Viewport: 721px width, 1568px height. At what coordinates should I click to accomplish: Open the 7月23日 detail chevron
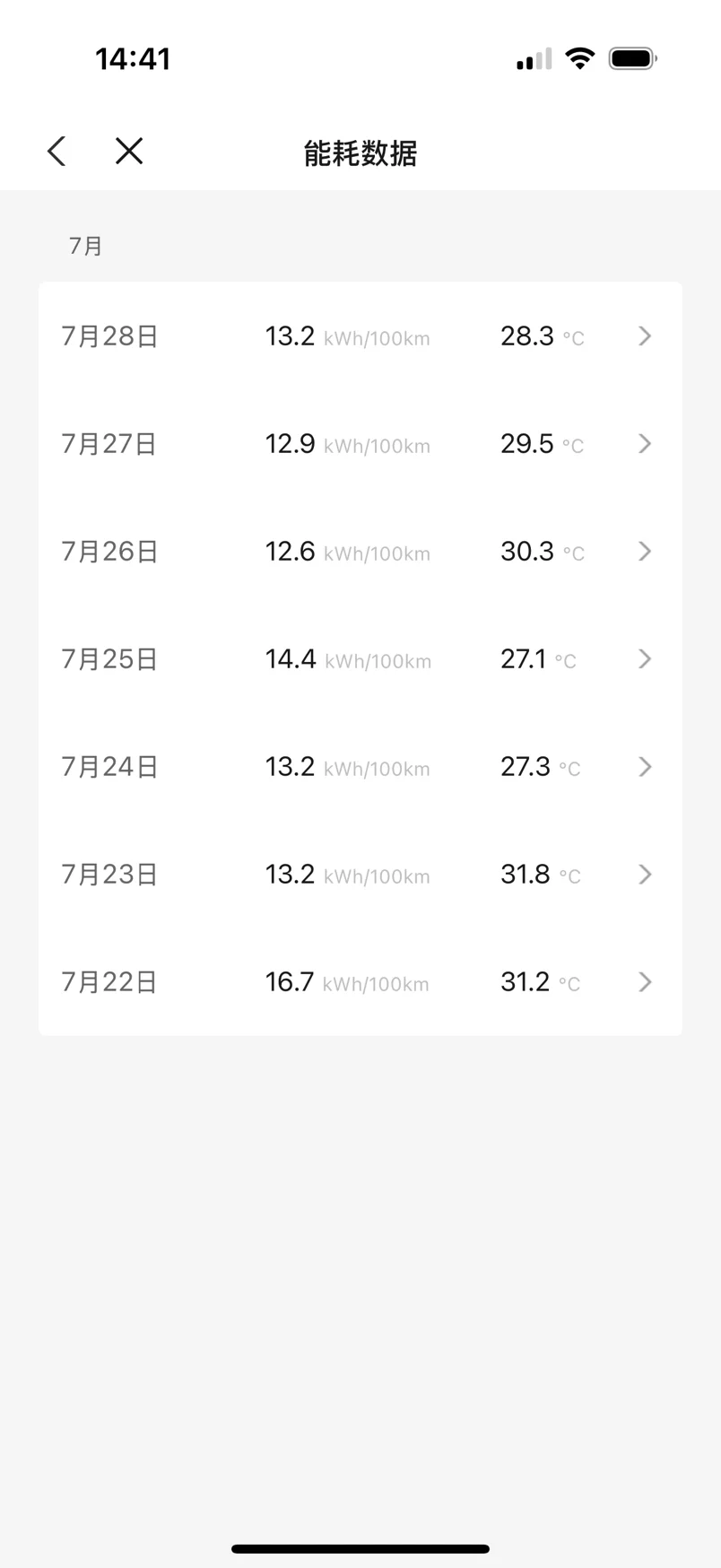[x=645, y=875]
